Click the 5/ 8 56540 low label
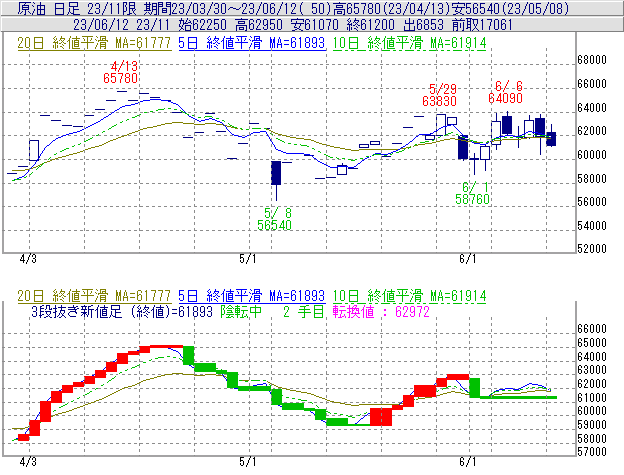Screen dimensions: 624x475 [x=275, y=219]
